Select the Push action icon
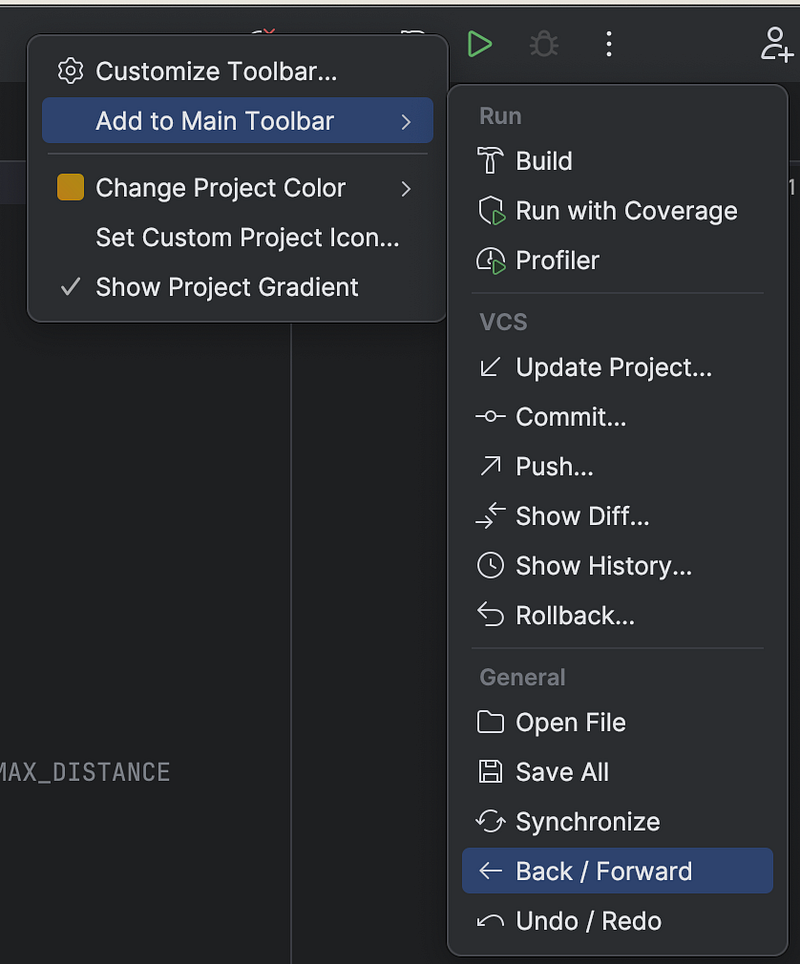The image size is (800, 964). [x=489, y=466]
